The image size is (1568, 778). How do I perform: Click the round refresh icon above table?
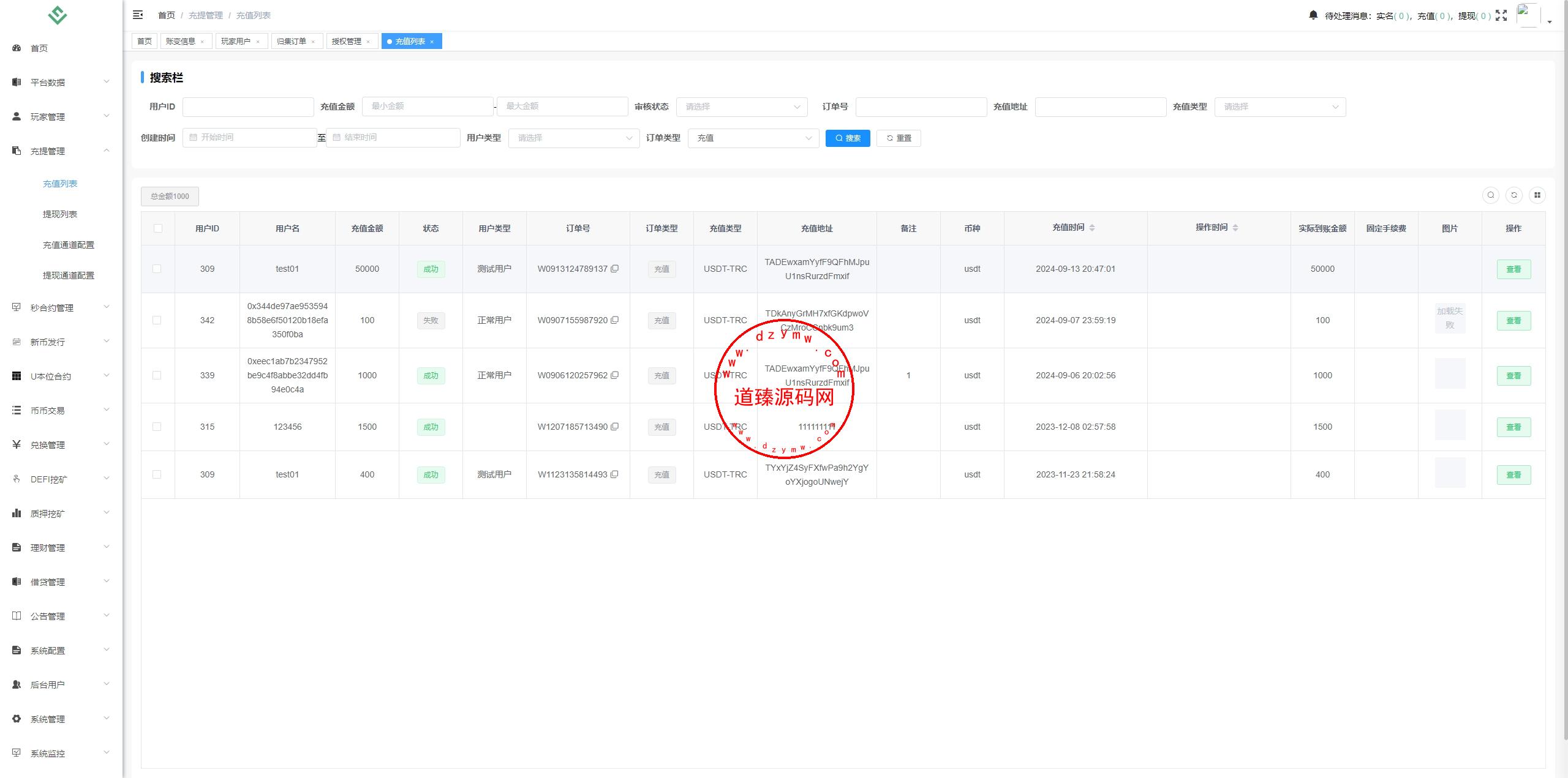[1514, 195]
